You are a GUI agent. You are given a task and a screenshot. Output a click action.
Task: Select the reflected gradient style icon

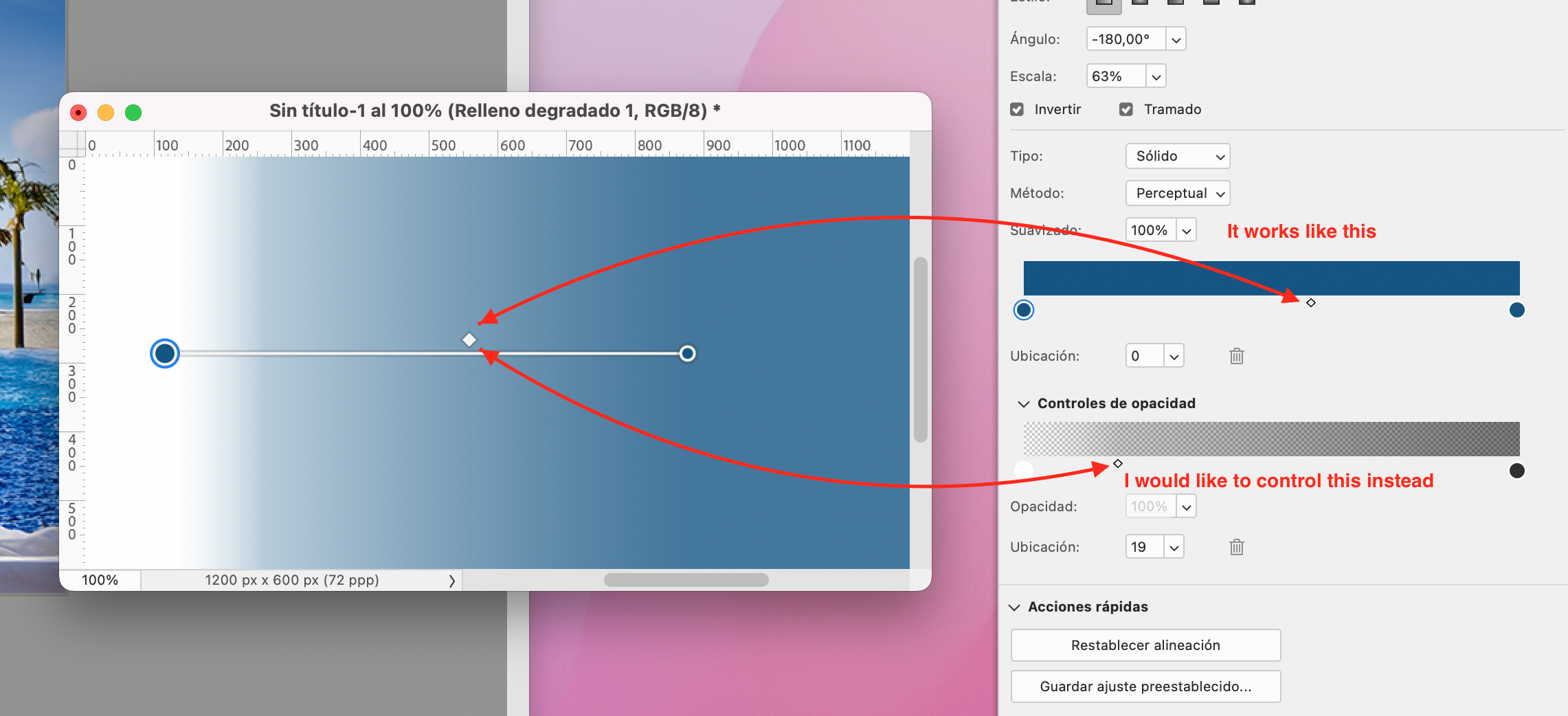pyautogui.click(x=1210, y=3)
